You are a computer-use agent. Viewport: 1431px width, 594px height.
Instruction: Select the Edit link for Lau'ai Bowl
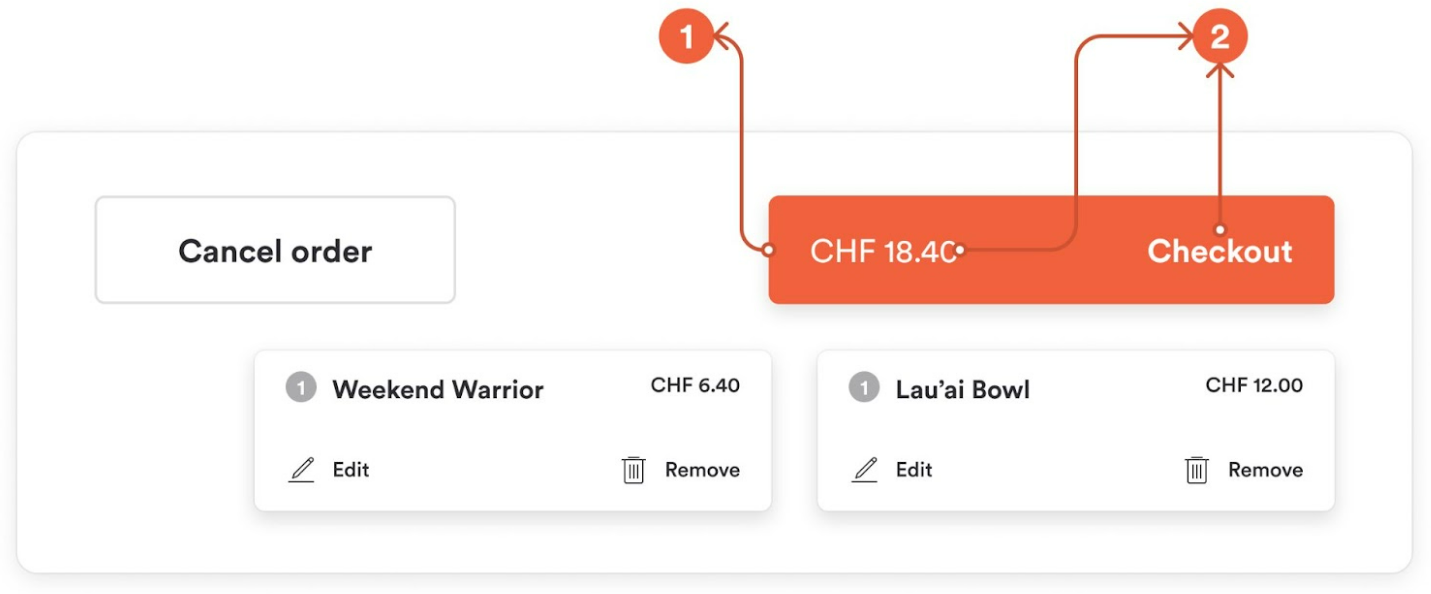click(914, 470)
